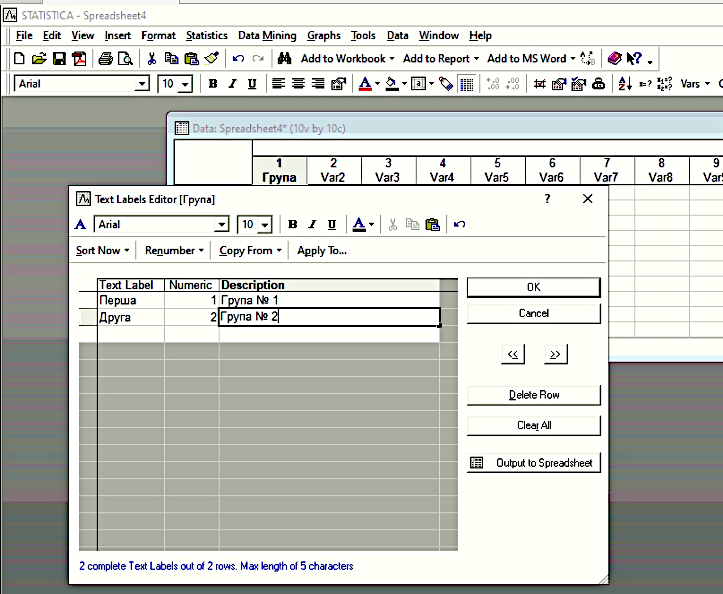The image size is (723, 594).
Task: Open font size dropdown in Text Labels Editor
Action: click(x=265, y=226)
